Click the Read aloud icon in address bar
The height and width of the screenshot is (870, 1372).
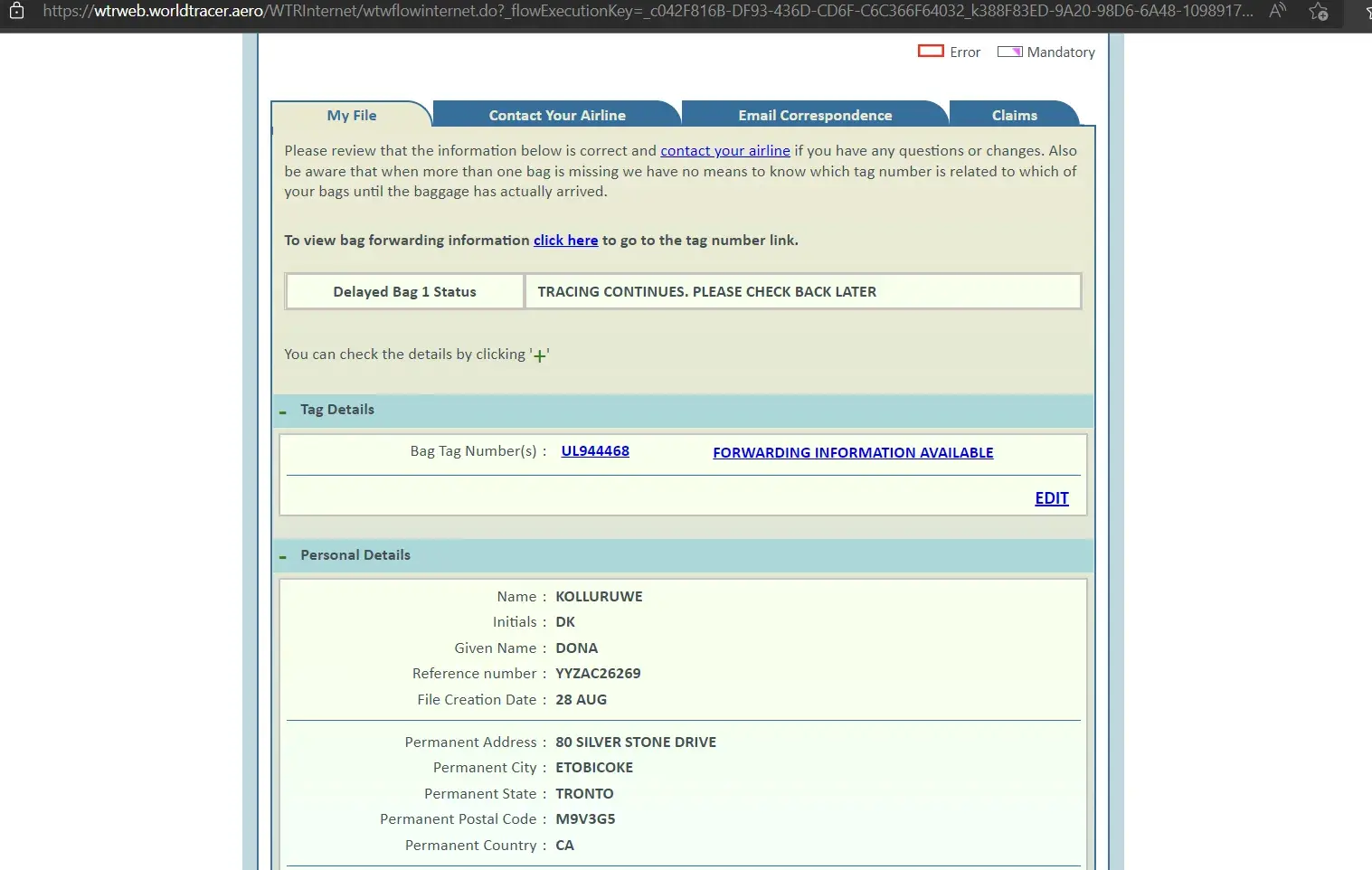click(1277, 12)
